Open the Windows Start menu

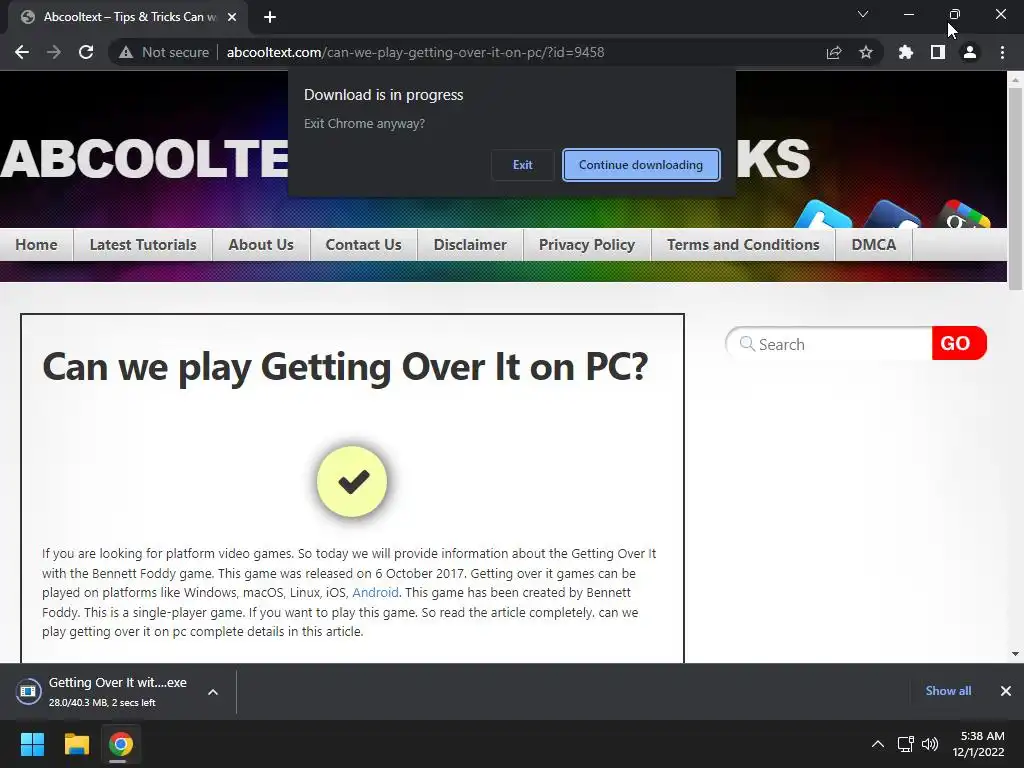click(x=32, y=744)
